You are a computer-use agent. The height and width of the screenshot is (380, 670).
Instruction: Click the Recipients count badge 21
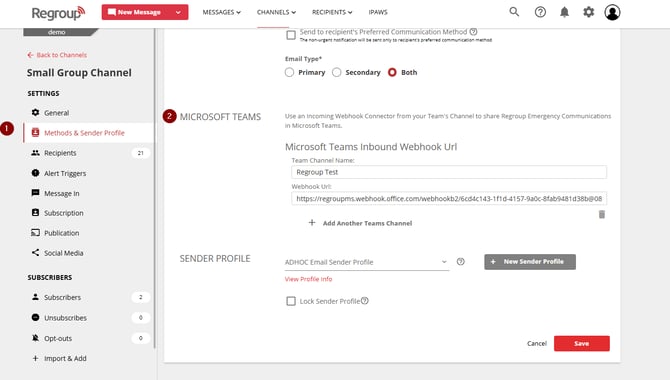coord(141,153)
